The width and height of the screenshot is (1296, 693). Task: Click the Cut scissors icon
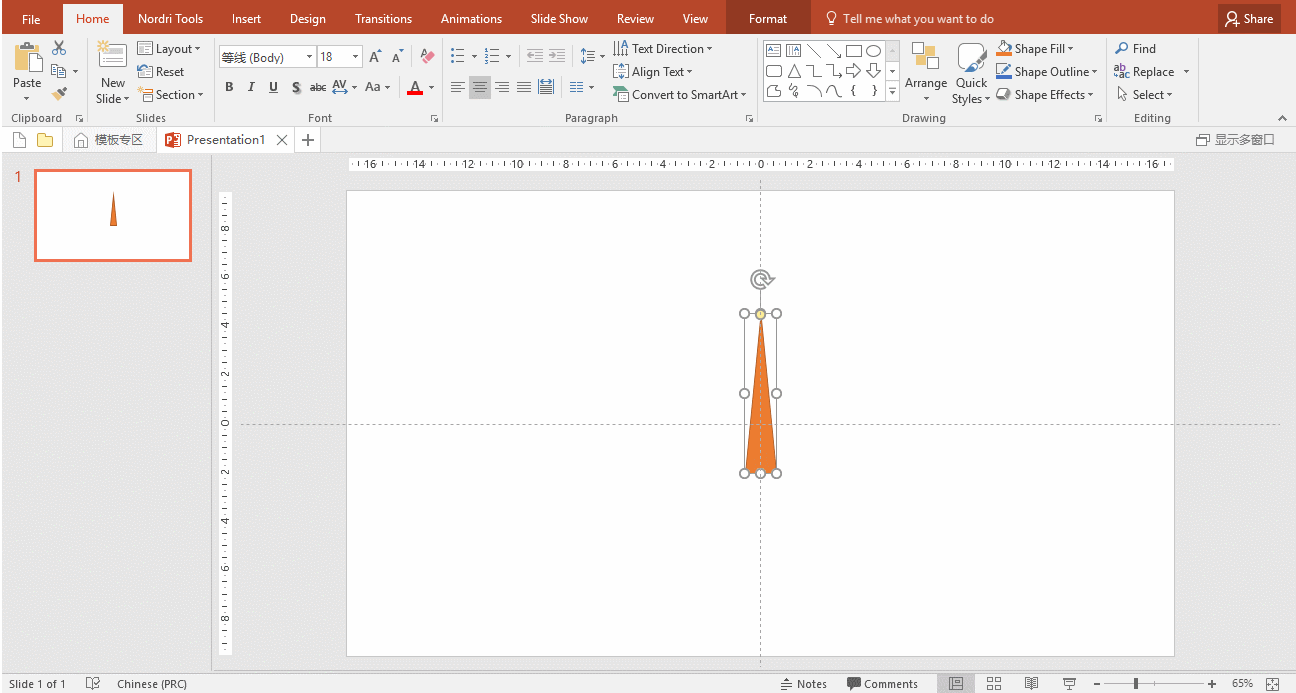(59, 48)
